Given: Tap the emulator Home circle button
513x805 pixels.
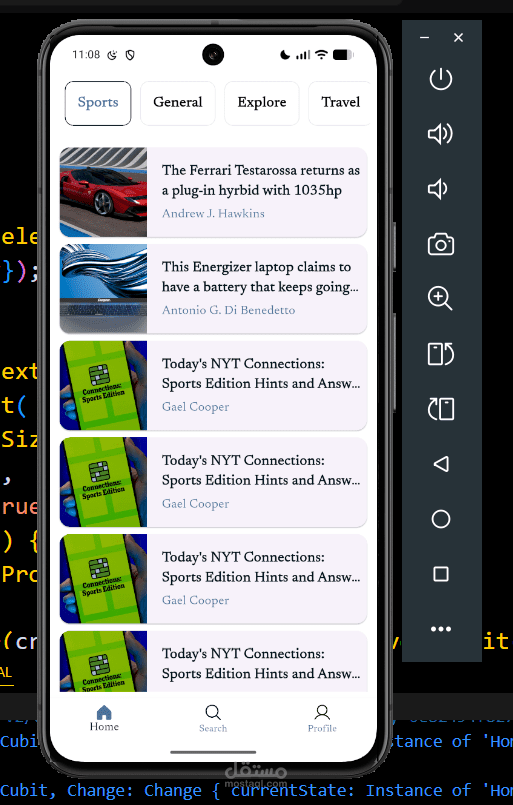Looking at the screenshot, I should (441, 519).
